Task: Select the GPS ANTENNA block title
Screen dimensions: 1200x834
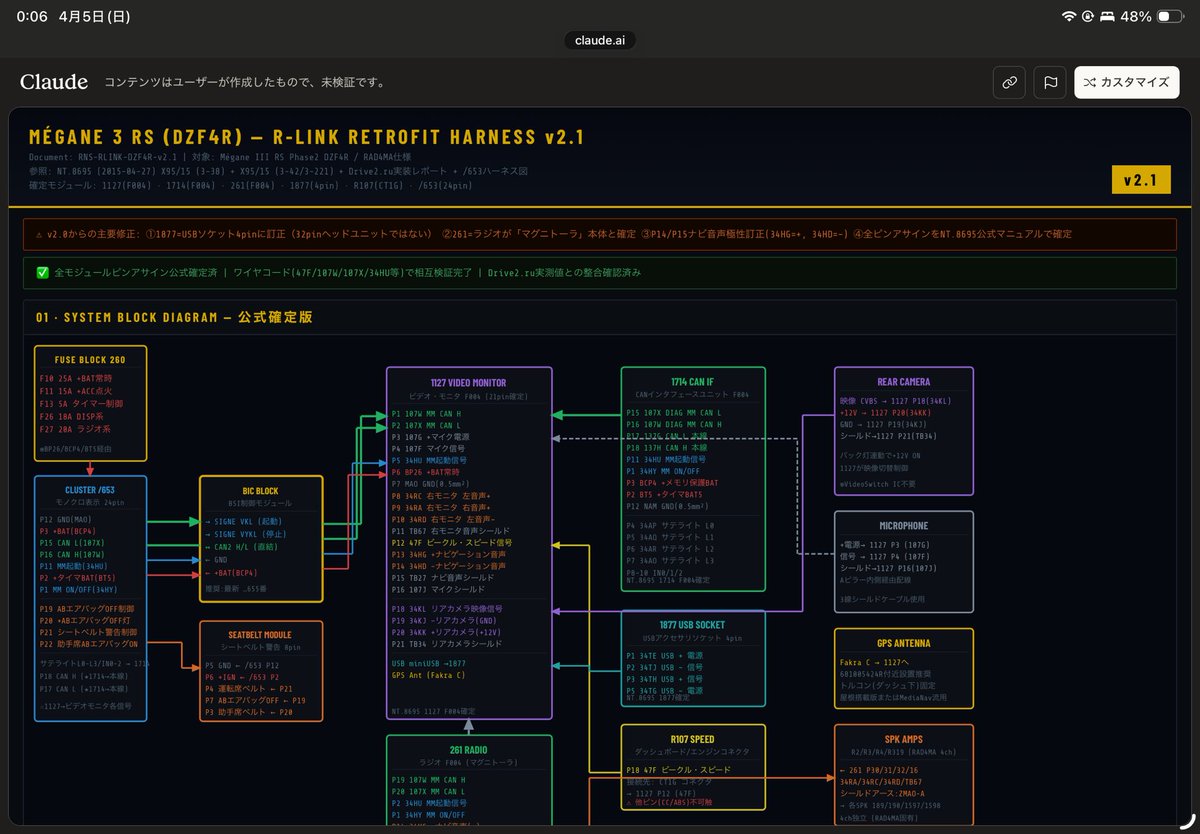Action: [904, 643]
